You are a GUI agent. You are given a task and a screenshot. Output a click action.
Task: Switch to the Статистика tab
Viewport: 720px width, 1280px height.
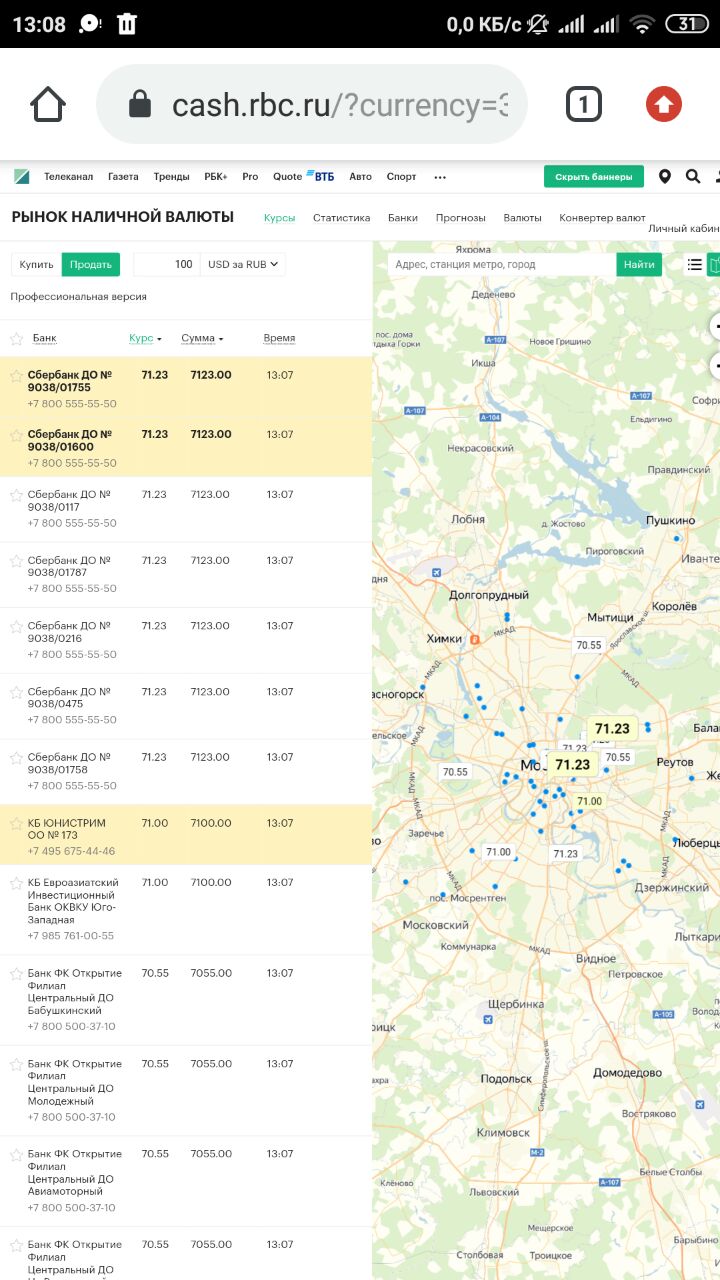pyautogui.click(x=341, y=218)
